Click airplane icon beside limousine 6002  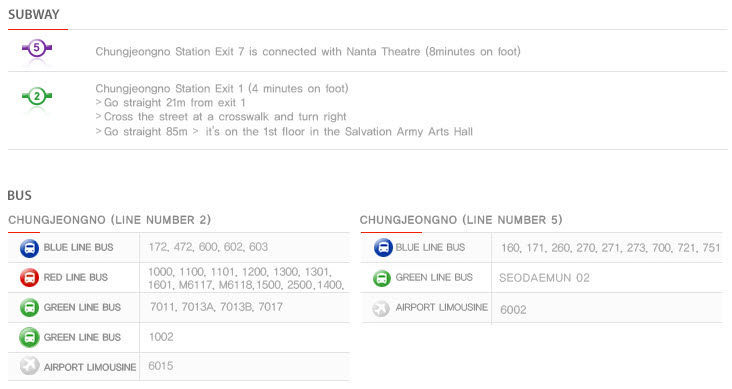pos(380,309)
